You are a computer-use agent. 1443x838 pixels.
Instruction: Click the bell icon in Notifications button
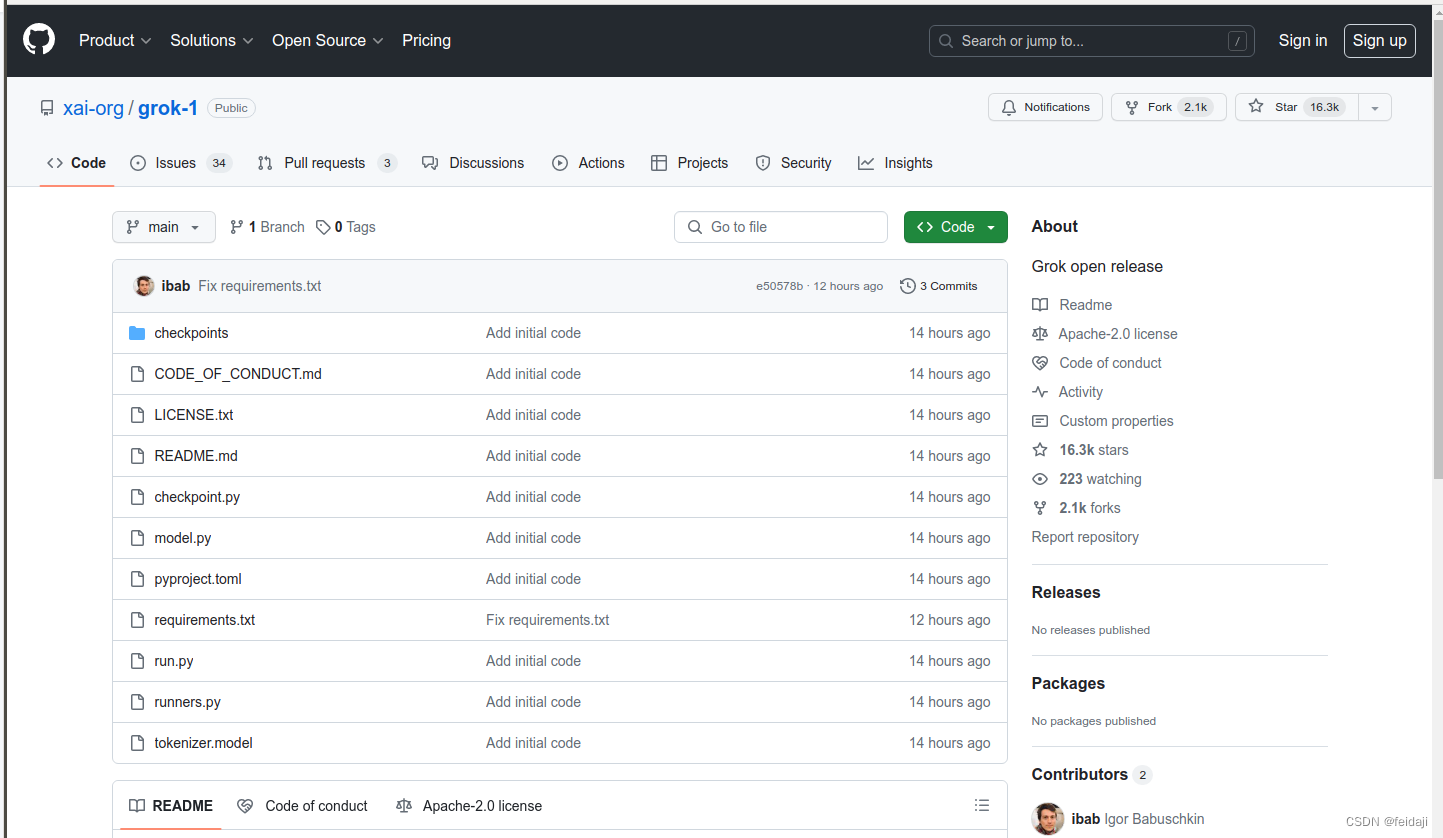[x=1009, y=107]
